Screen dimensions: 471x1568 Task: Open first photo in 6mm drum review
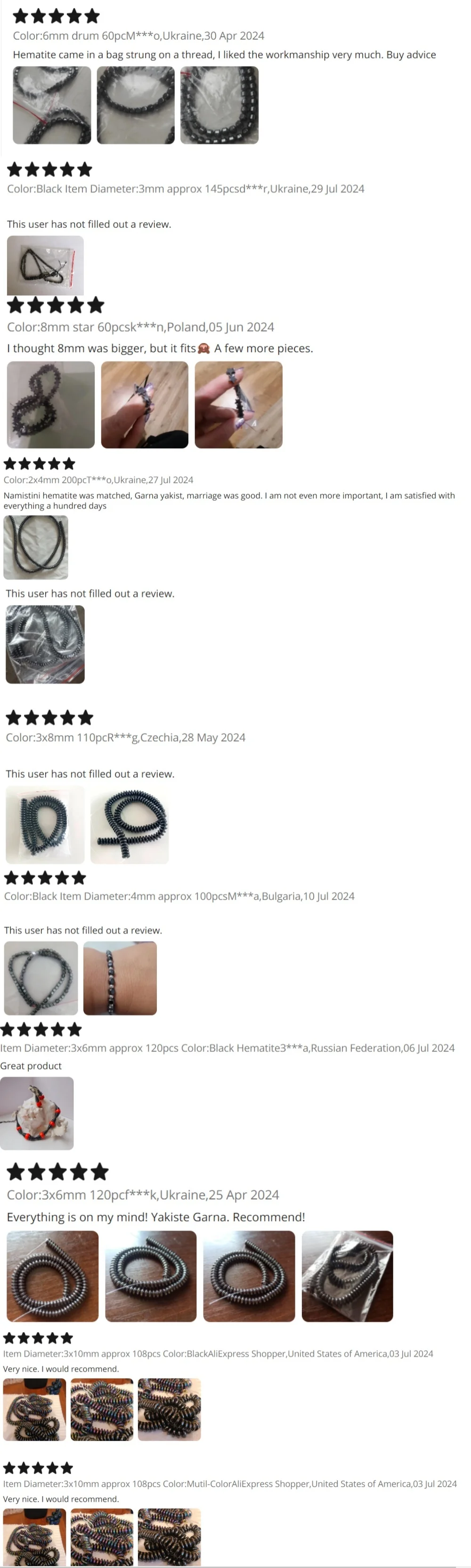pos(52,105)
